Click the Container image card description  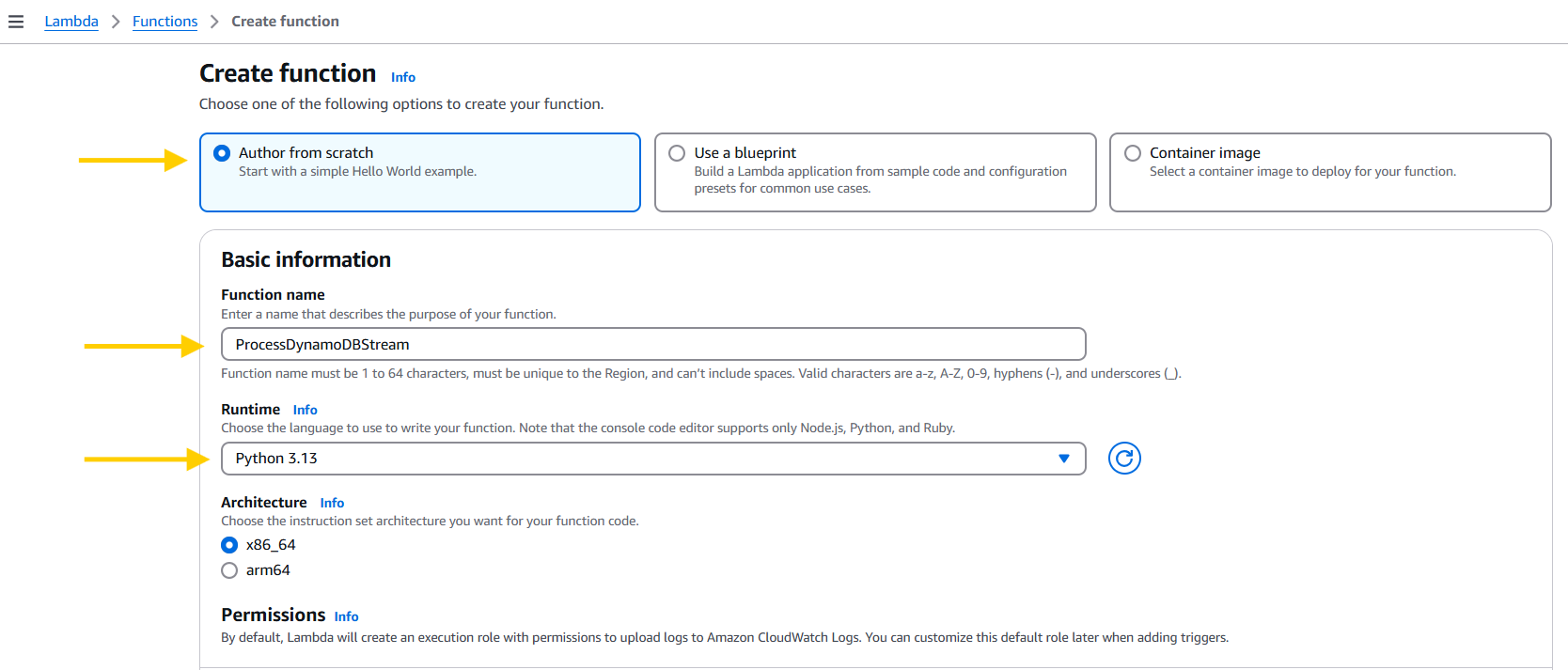tap(1302, 172)
